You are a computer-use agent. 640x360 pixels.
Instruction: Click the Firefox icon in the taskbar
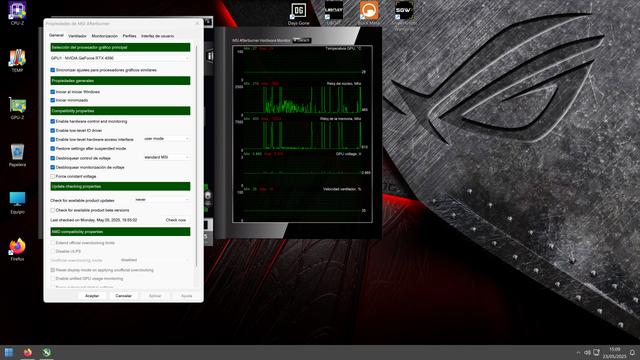(x=28, y=352)
